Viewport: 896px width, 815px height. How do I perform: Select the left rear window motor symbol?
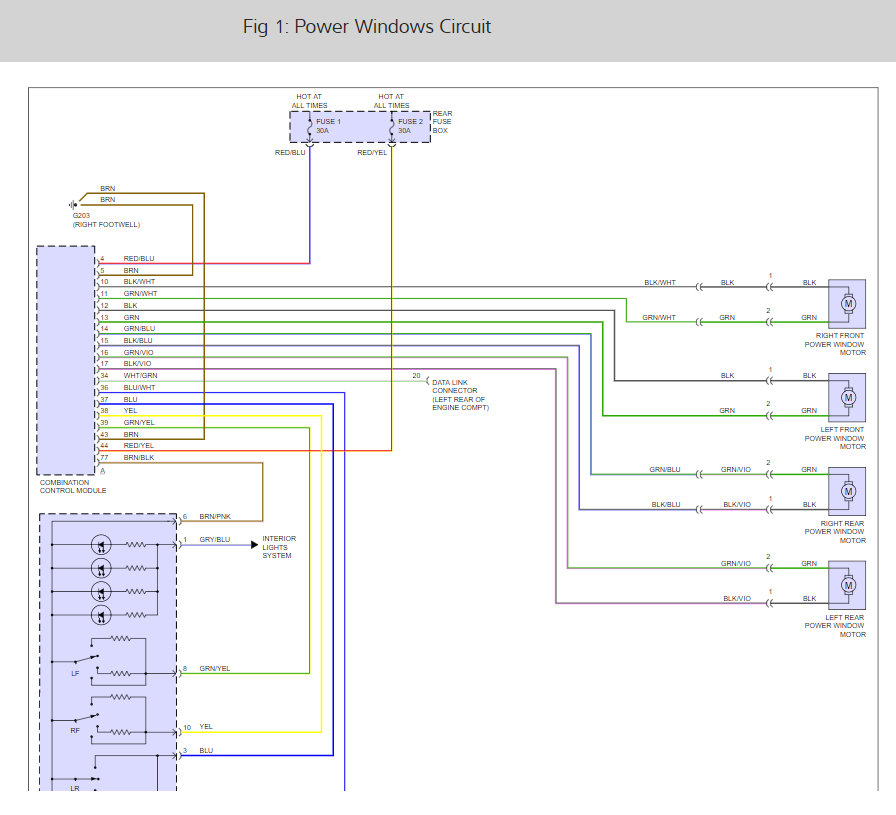point(848,584)
